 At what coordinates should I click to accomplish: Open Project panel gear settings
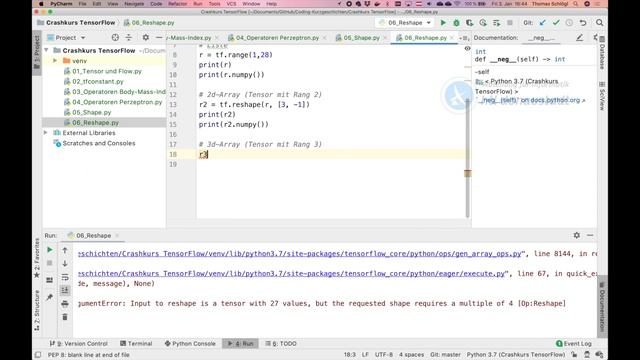(x=146, y=38)
